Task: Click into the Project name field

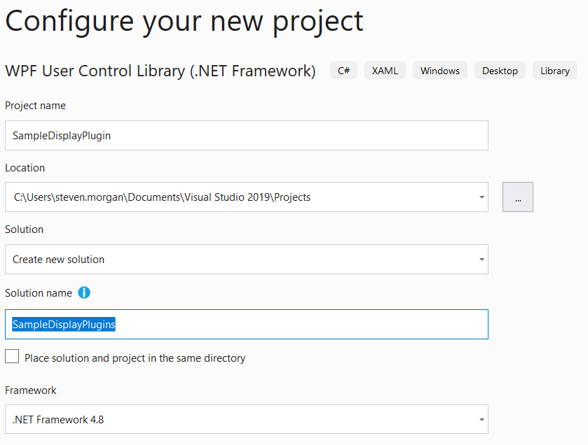Action: [x=247, y=135]
